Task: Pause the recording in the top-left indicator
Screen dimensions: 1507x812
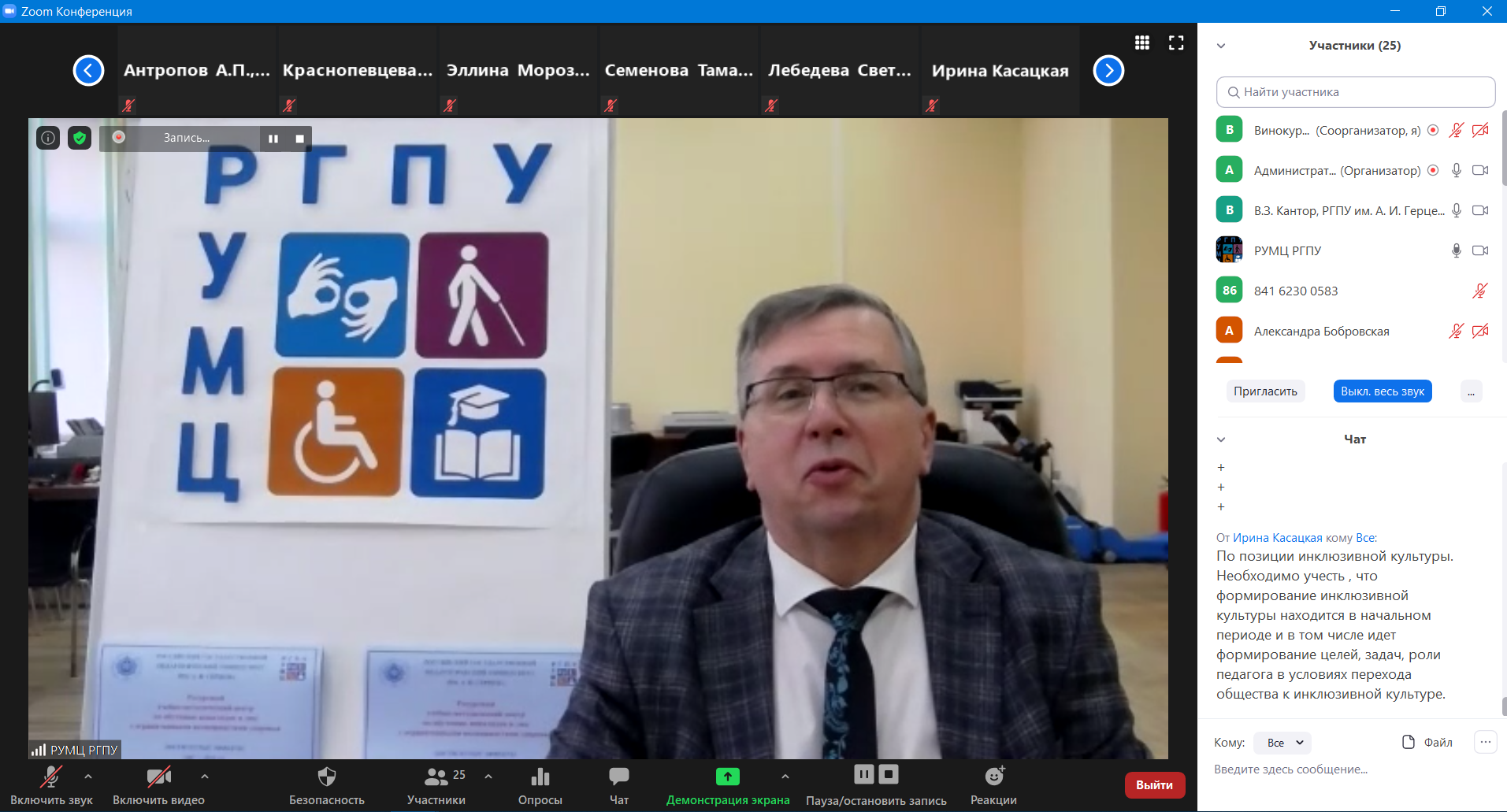Action: [273, 139]
